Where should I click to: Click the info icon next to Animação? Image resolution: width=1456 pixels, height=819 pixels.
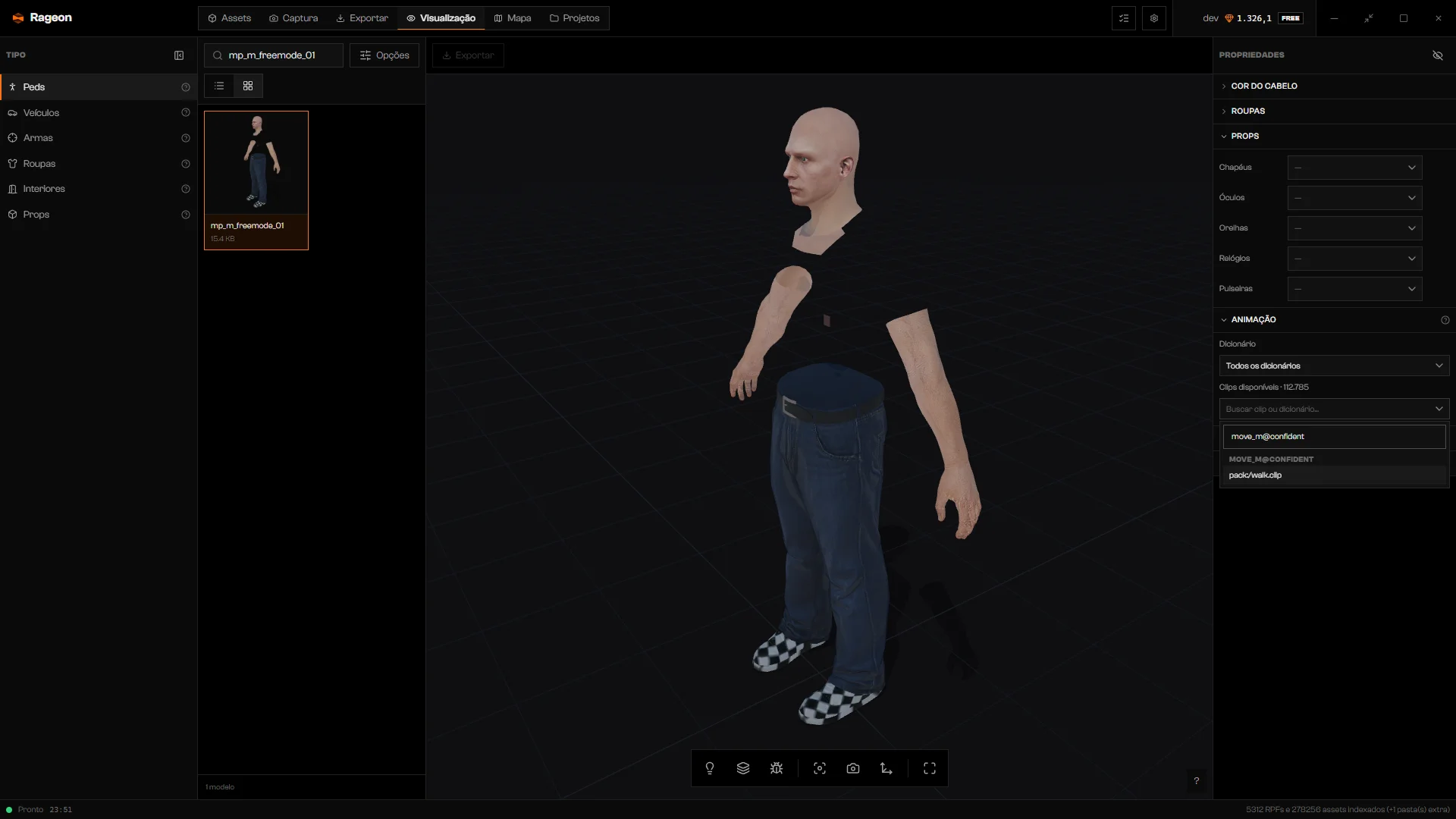click(x=1445, y=320)
